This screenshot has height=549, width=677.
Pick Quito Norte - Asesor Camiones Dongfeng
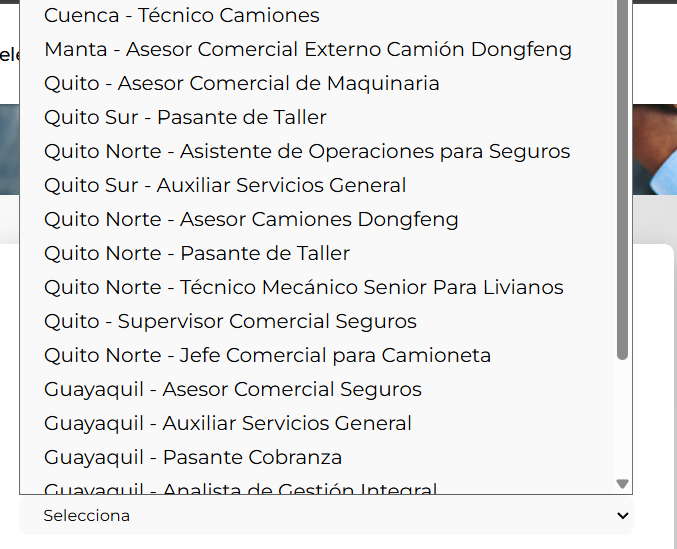point(251,219)
